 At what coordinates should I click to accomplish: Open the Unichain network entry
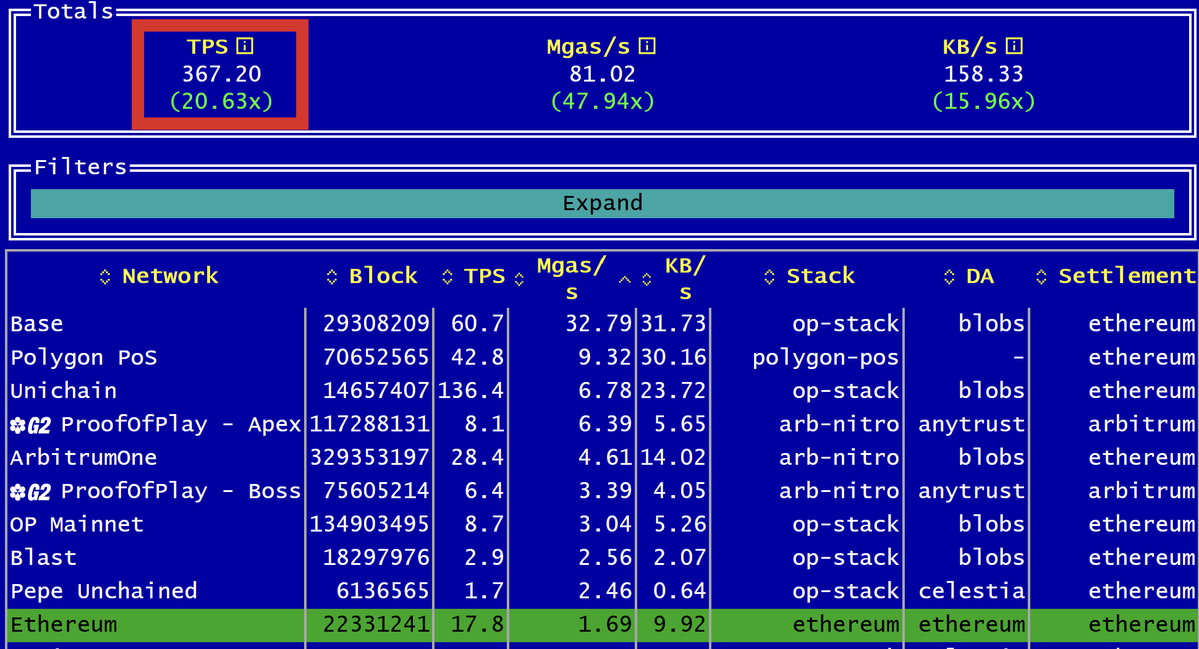(x=63, y=391)
